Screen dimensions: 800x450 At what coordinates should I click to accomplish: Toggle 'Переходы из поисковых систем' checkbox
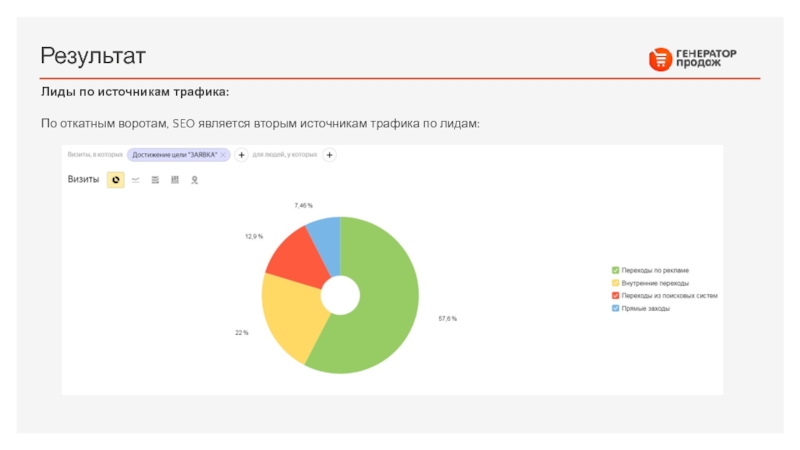click(616, 296)
